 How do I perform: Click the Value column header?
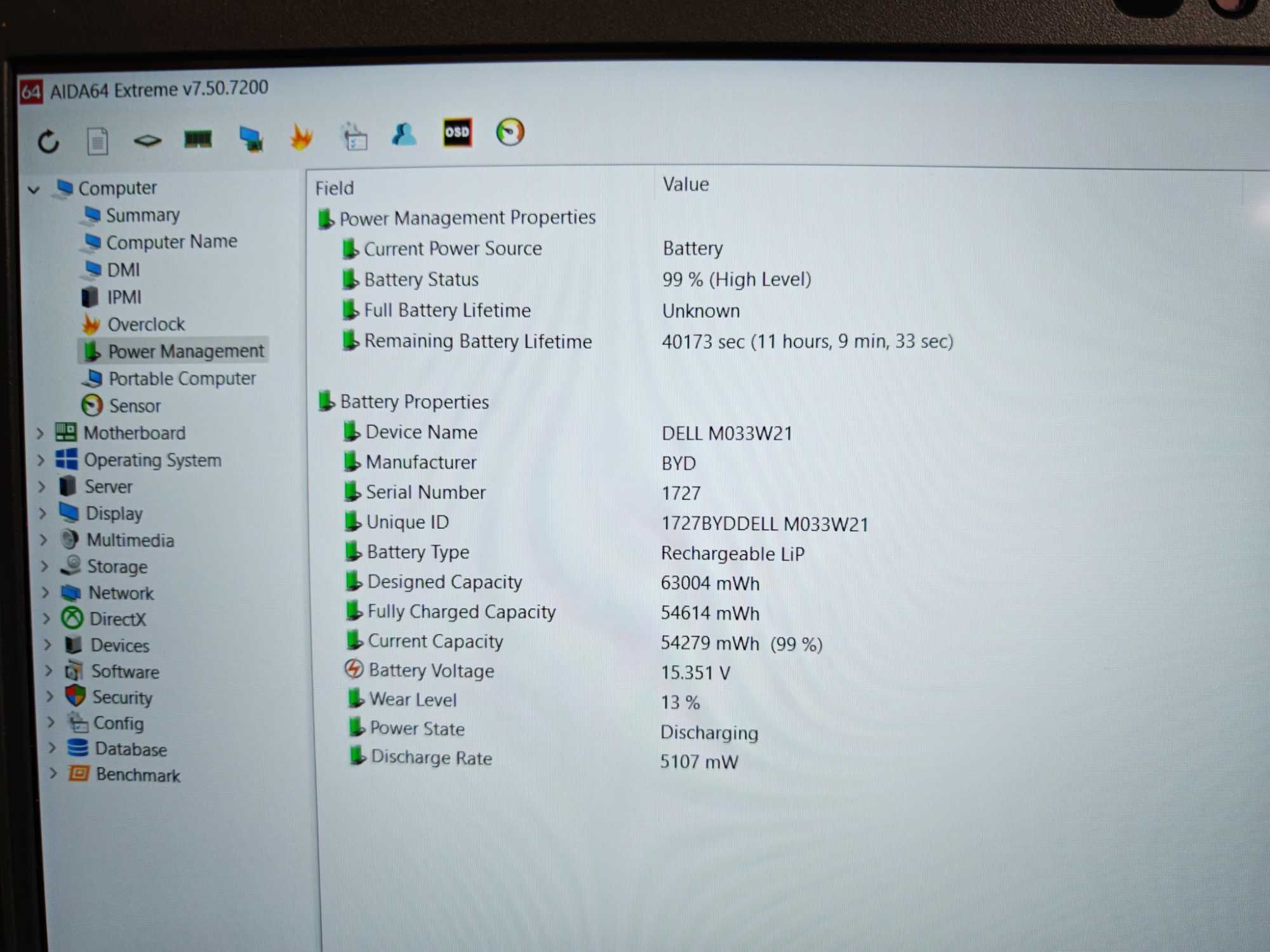click(x=686, y=185)
